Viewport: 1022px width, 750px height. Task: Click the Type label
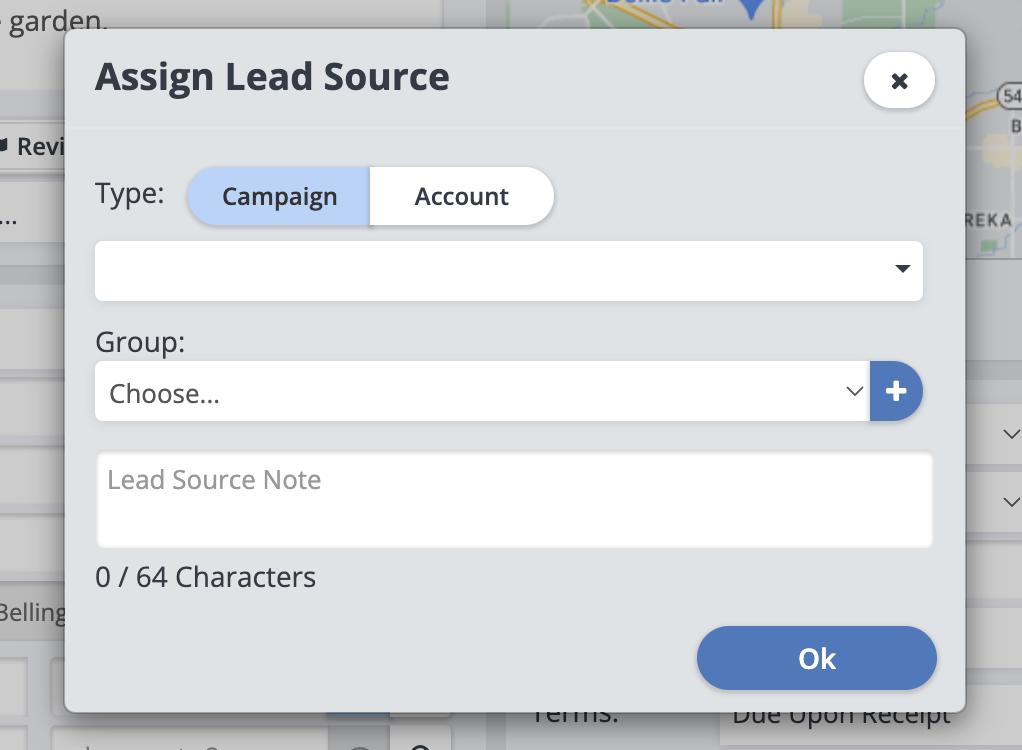tap(130, 193)
